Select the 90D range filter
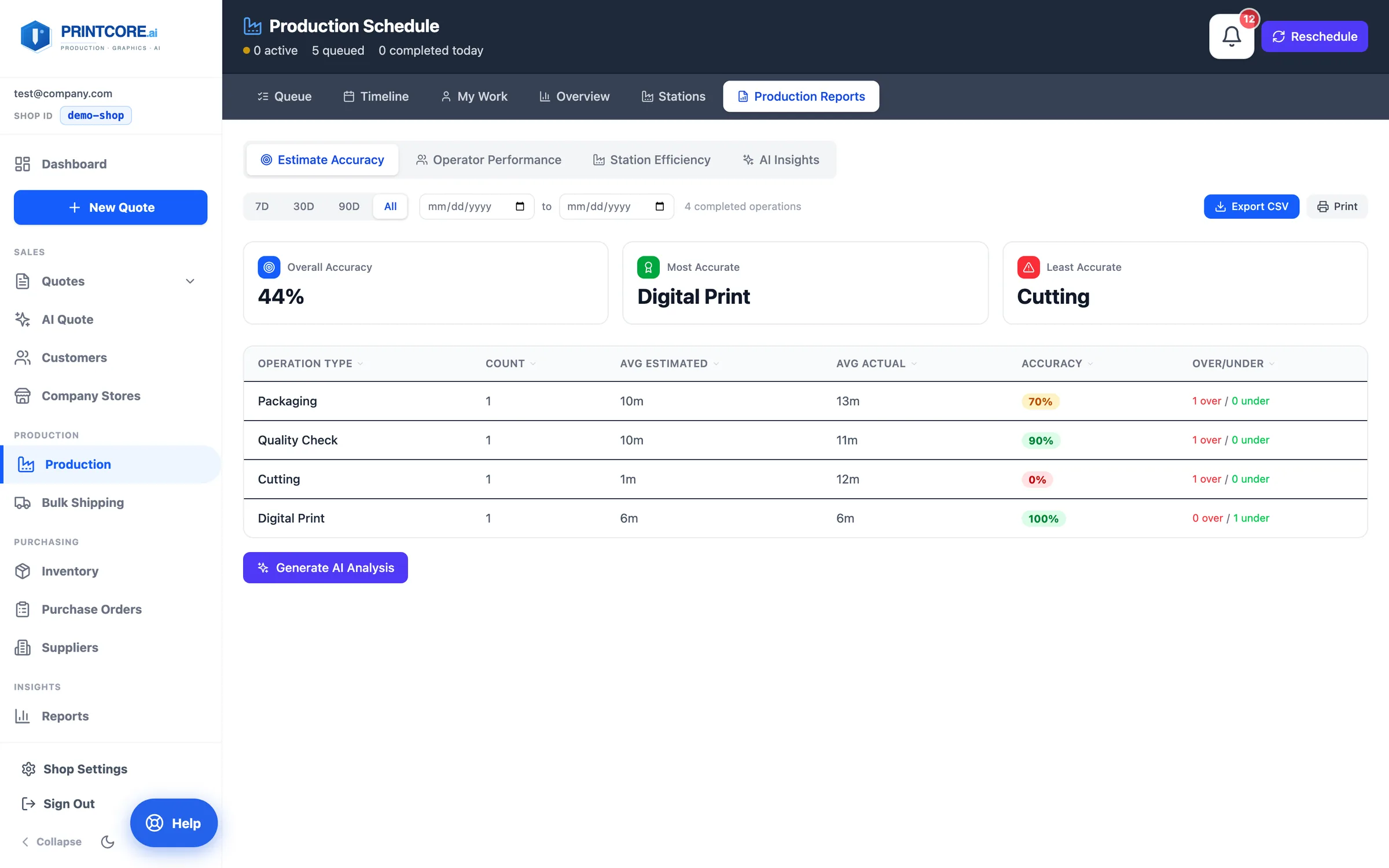This screenshot has width=1389, height=868. tap(349, 207)
